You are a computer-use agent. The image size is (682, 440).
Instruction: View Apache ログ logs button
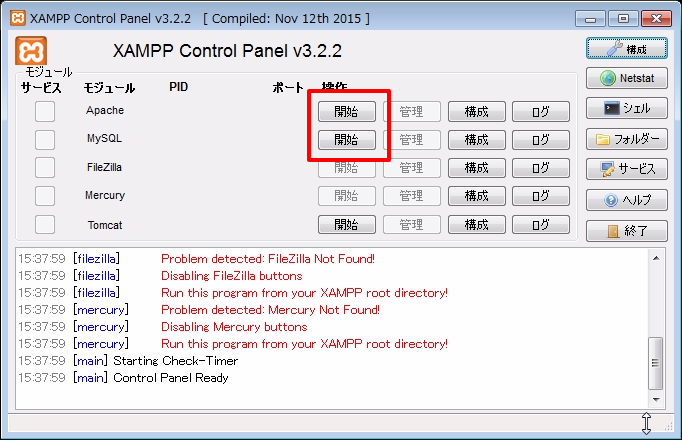[x=541, y=112]
